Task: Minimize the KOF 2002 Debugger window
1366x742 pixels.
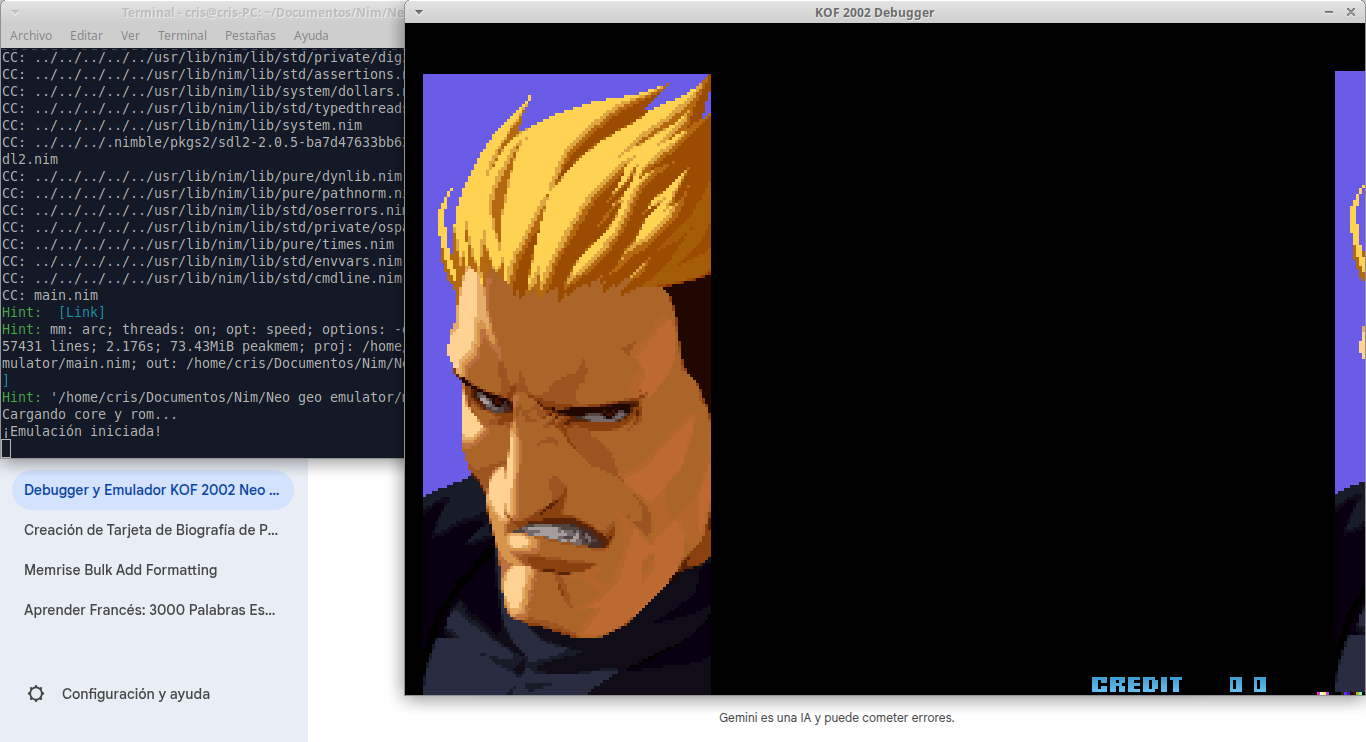Action: pyautogui.click(x=1328, y=12)
